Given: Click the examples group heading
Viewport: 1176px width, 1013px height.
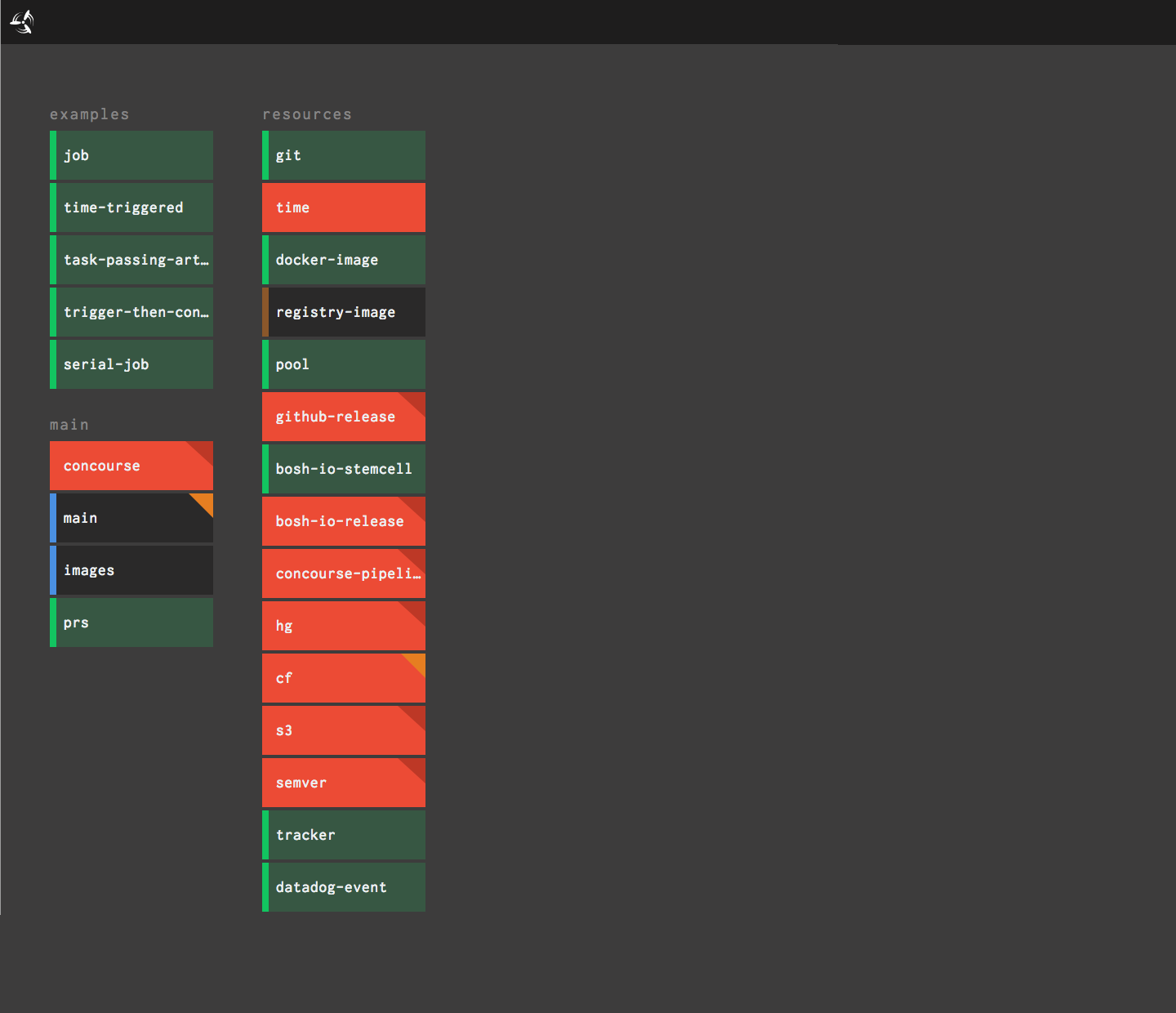Looking at the screenshot, I should point(89,114).
